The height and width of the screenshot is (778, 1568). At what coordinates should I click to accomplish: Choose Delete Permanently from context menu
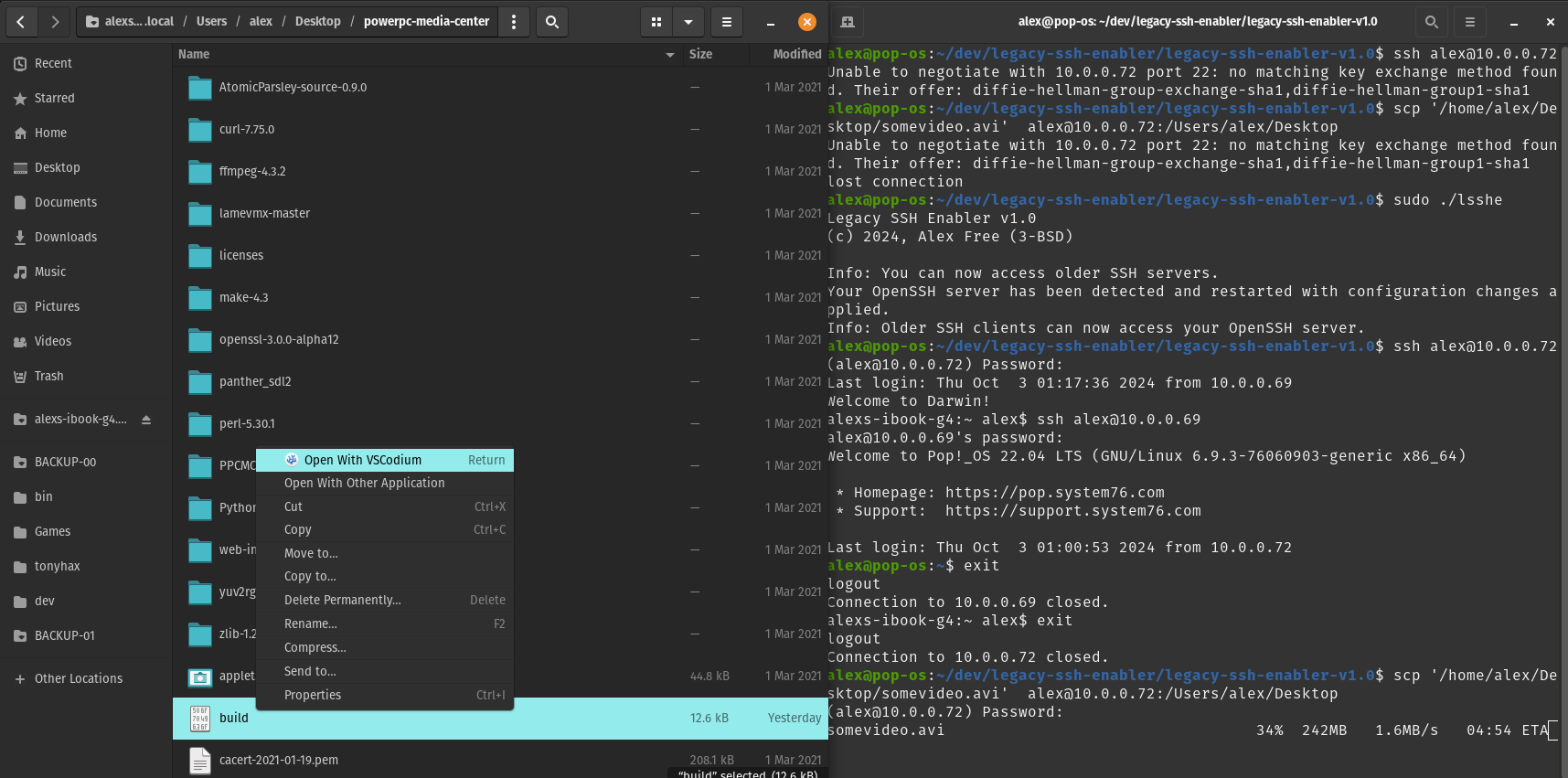tap(343, 600)
